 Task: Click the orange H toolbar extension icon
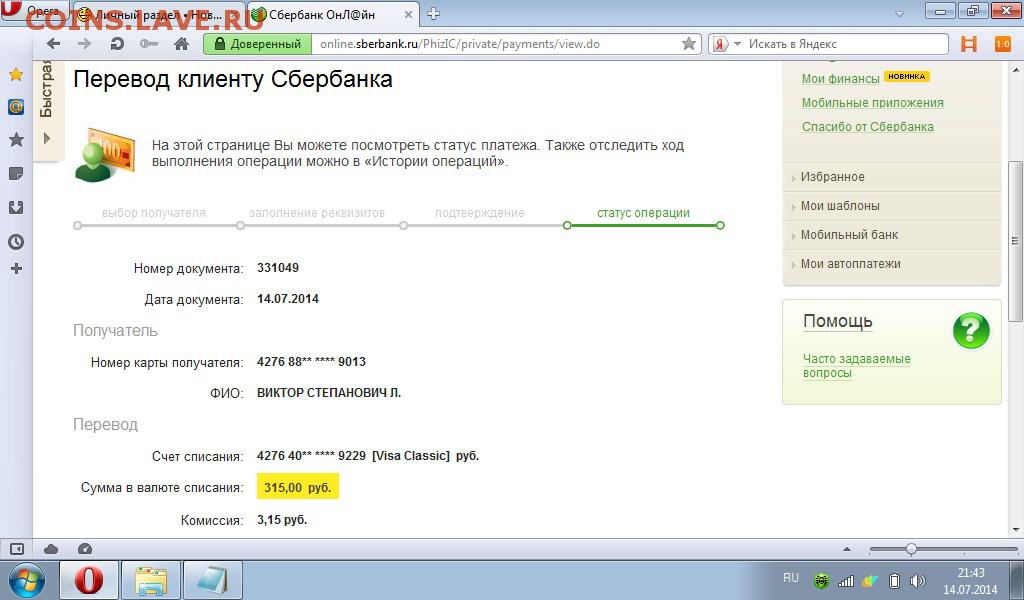coord(968,44)
